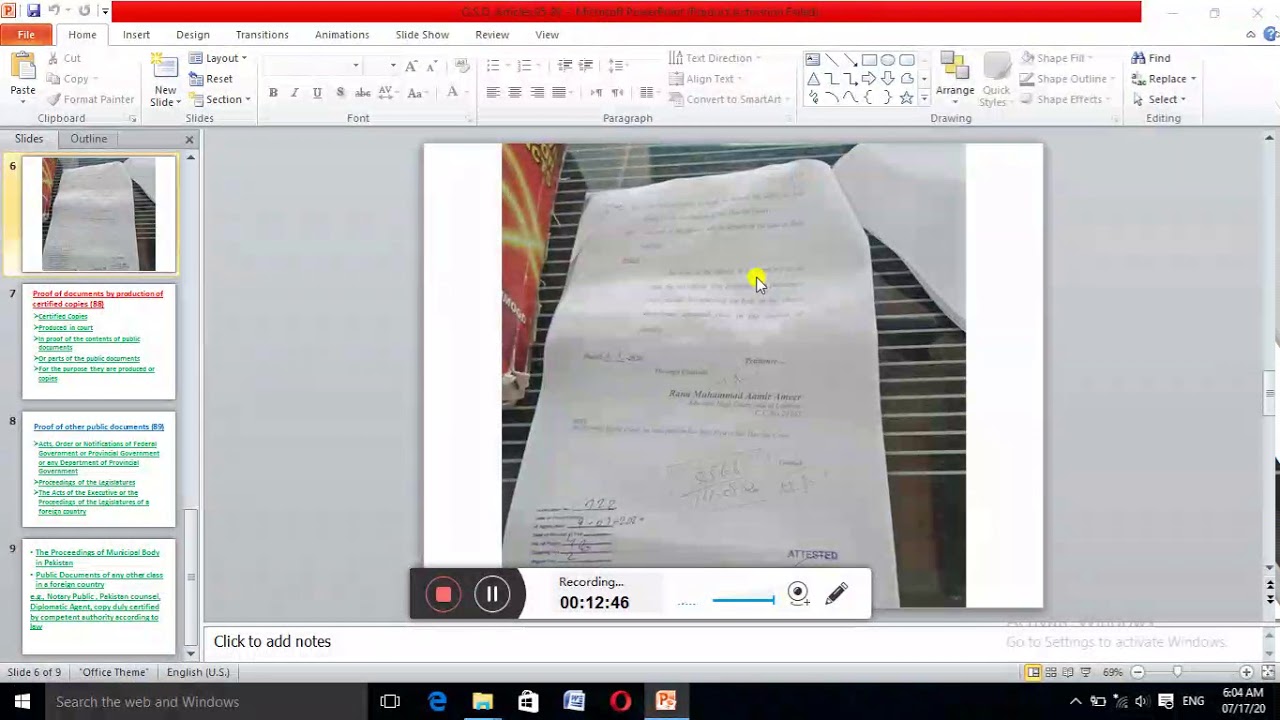This screenshot has width=1280, height=720.
Task: Choose the five-point Star shape
Action: click(906, 98)
